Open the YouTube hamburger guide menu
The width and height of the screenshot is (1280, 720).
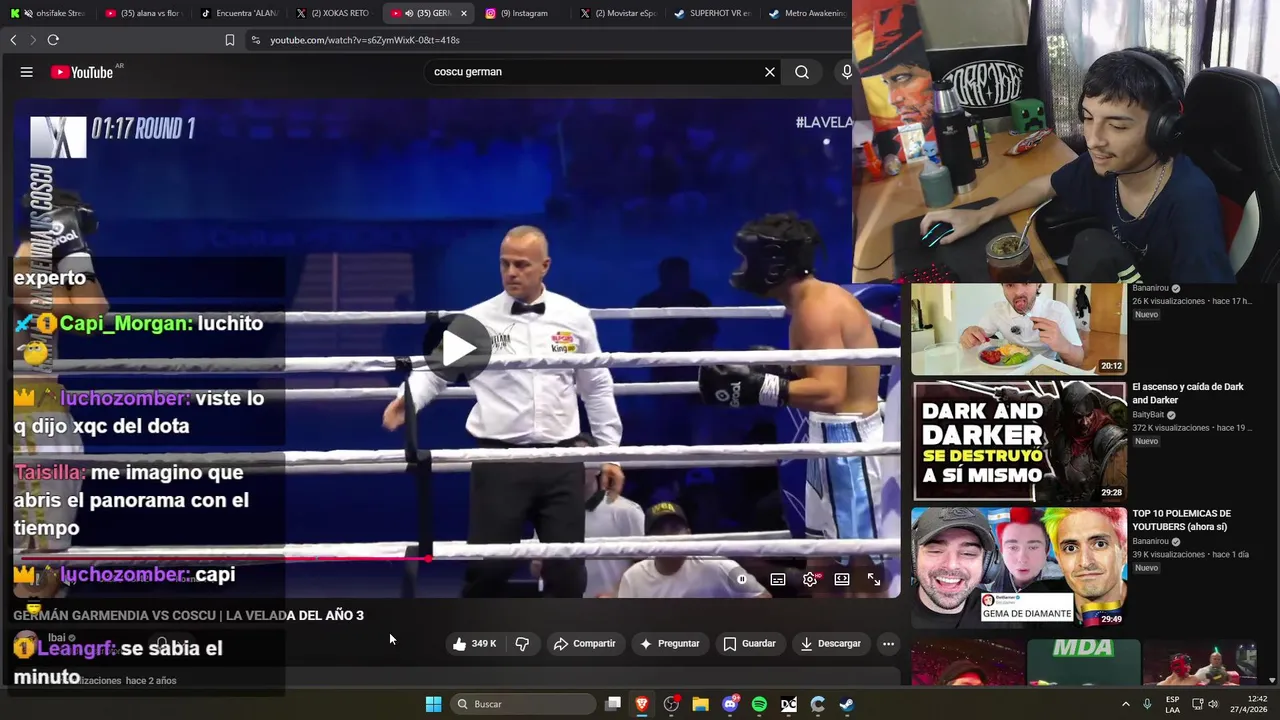coord(27,72)
